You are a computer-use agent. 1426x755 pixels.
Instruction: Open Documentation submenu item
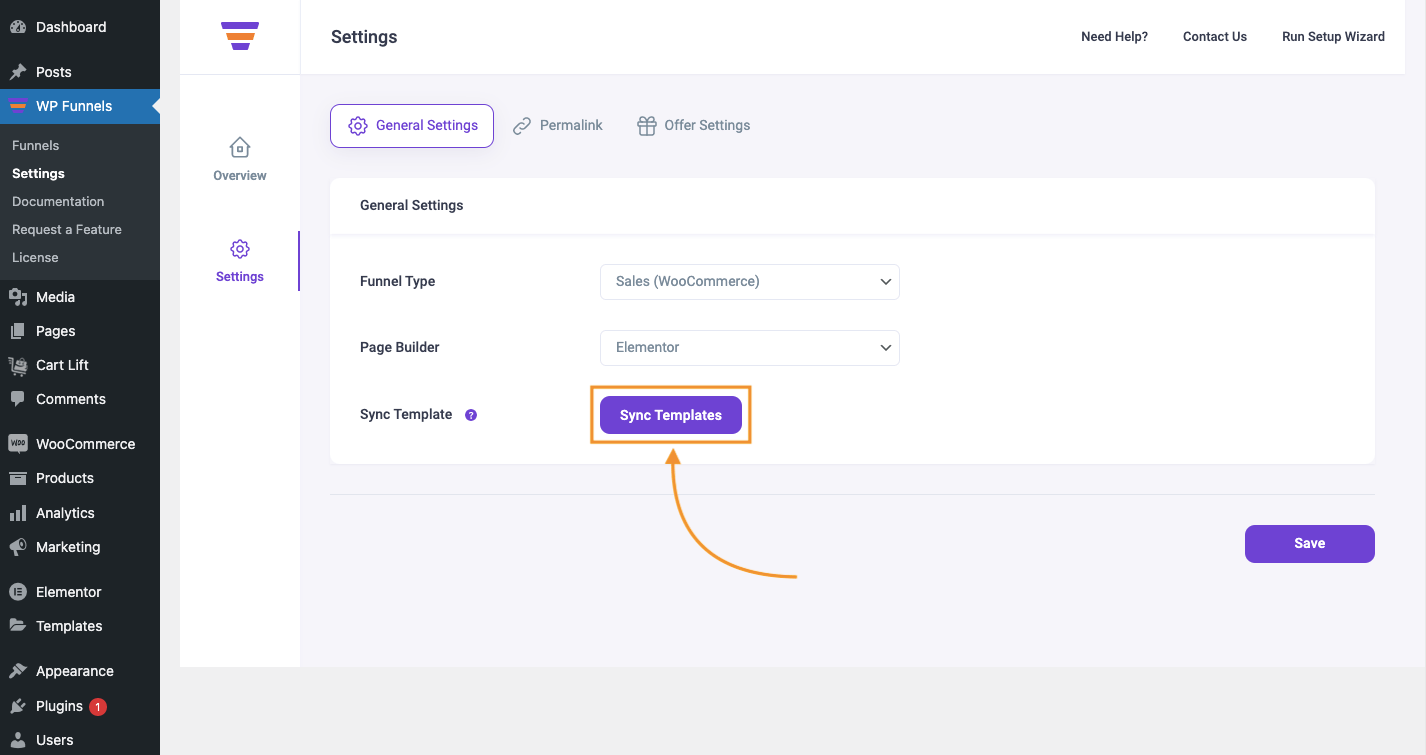pyautogui.click(x=58, y=201)
